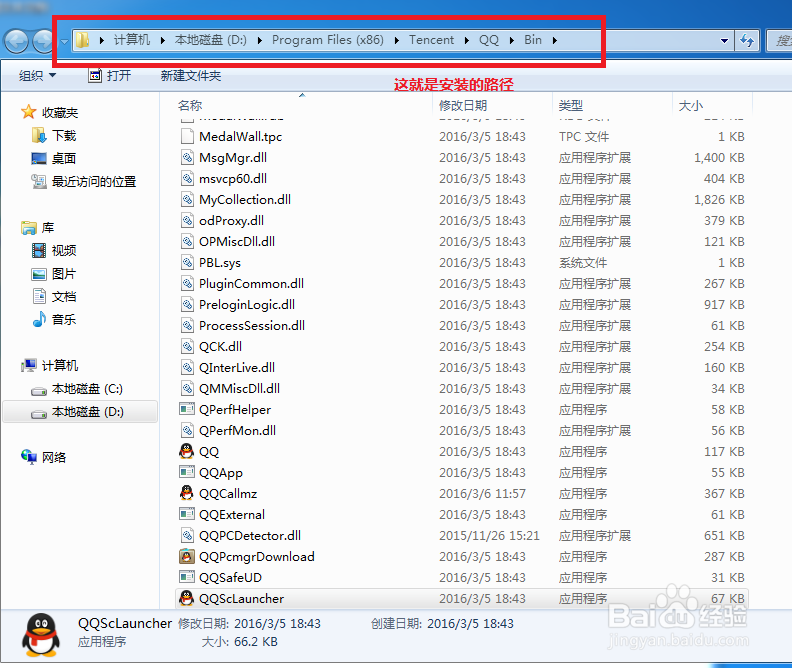Select QQExternal executable icon
The width and height of the screenshot is (792, 668).
click(187, 514)
